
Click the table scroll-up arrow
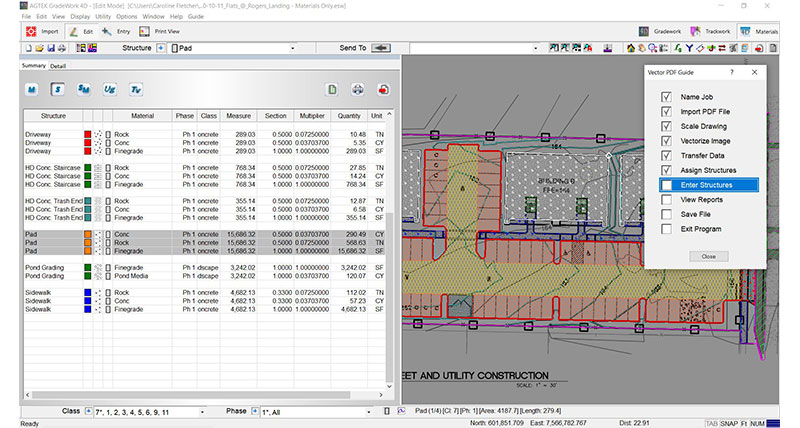coord(389,115)
